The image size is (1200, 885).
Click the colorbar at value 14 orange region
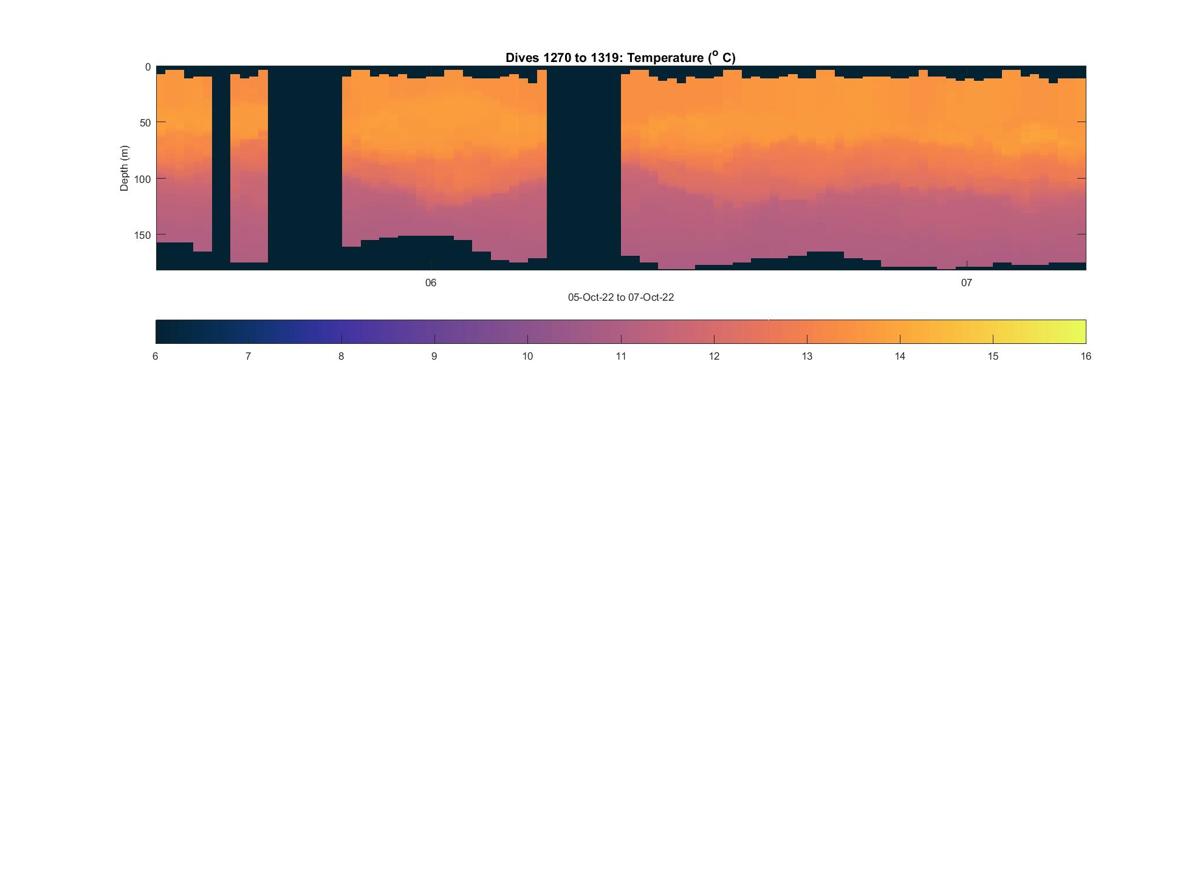pyautogui.click(x=900, y=331)
